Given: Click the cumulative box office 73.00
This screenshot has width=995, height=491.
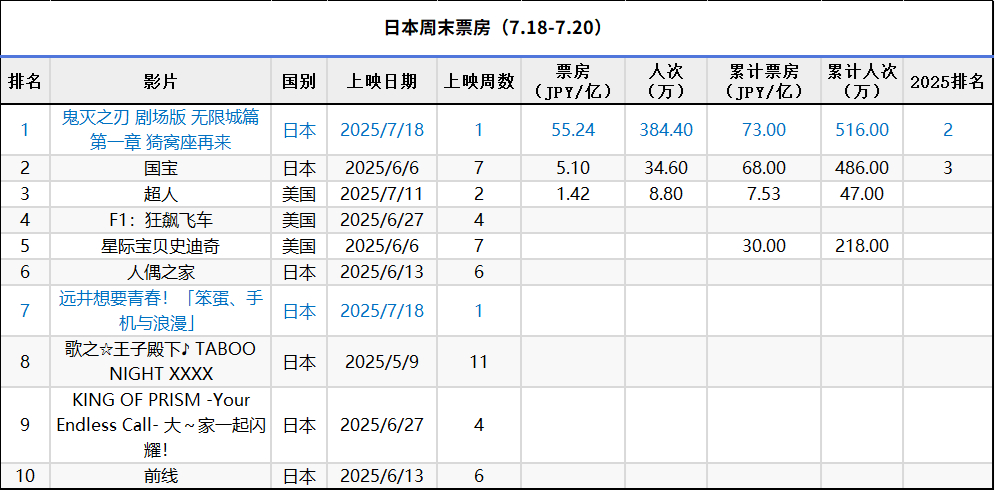Looking at the screenshot, I should [x=764, y=130].
